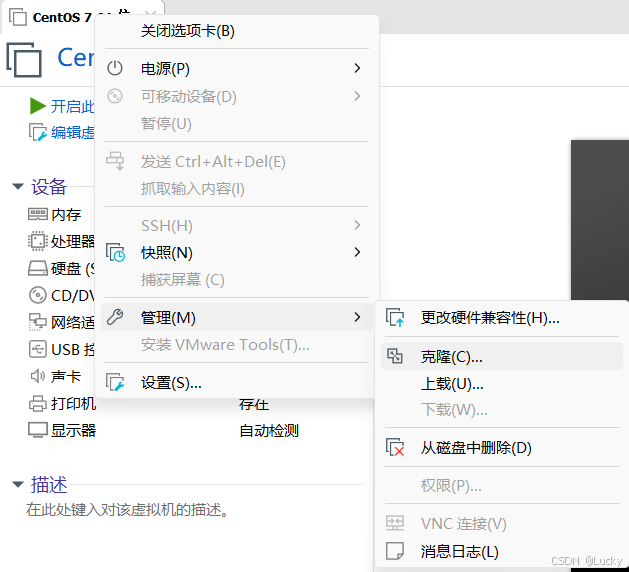Select the 打印机 device row
This screenshot has height=572, width=629.
(x=62, y=404)
